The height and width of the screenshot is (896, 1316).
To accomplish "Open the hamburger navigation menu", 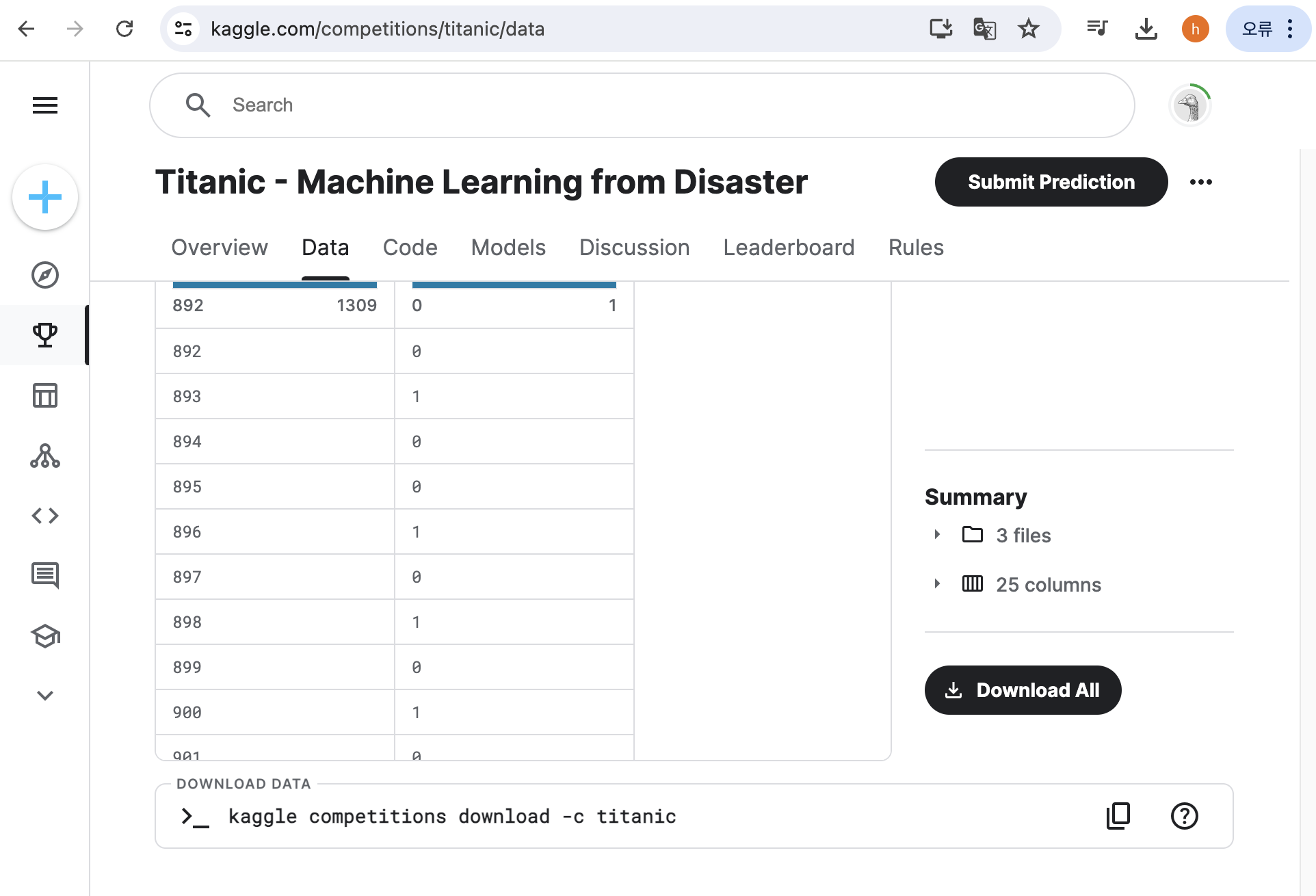I will [x=45, y=105].
